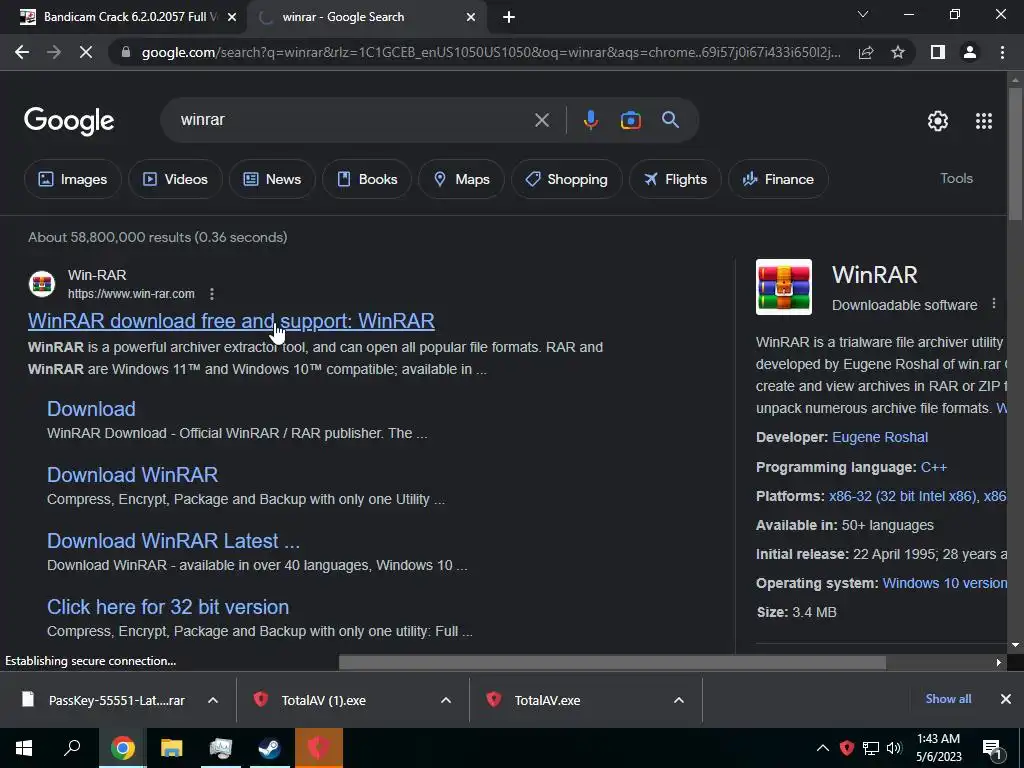Screen dimensions: 1024x768
Task: Click the share page icon in address bar
Action: 866,52
